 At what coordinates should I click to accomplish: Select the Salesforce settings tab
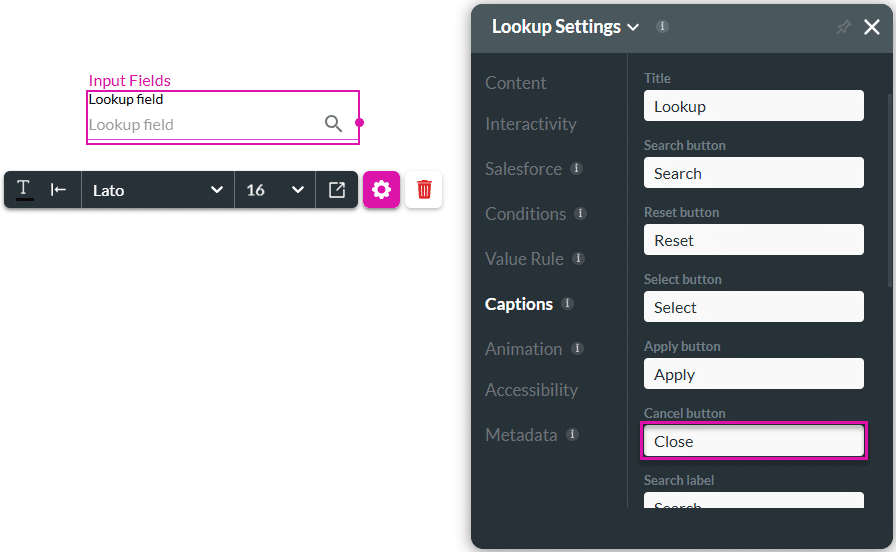click(523, 169)
